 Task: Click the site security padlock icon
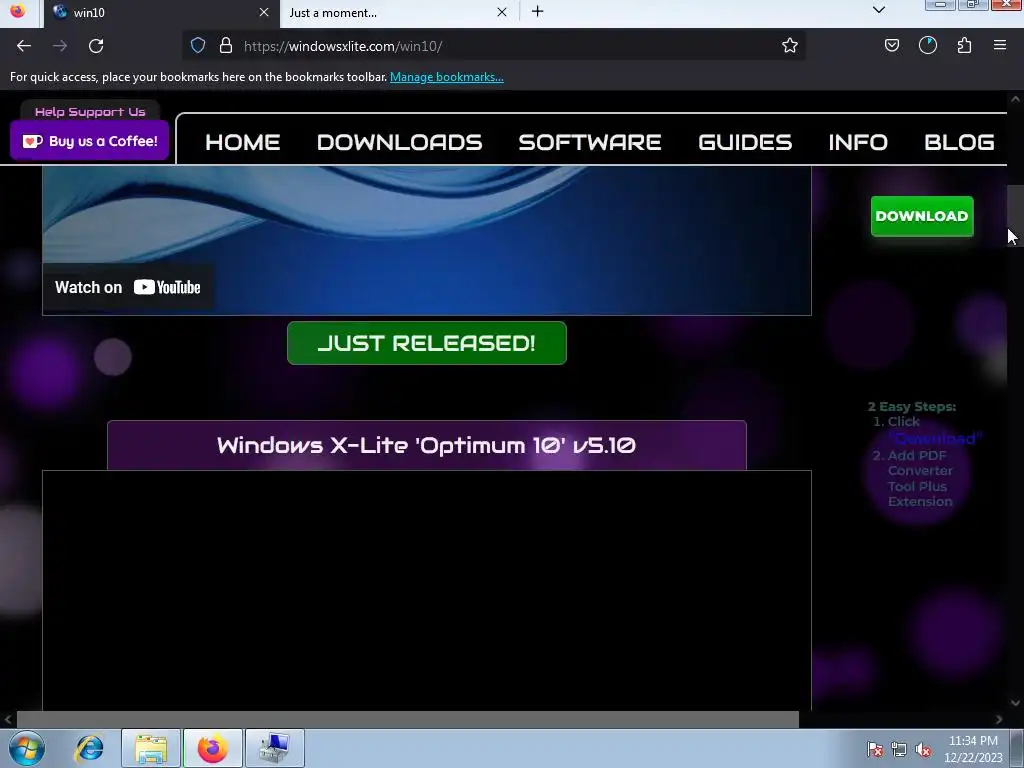(226, 46)
